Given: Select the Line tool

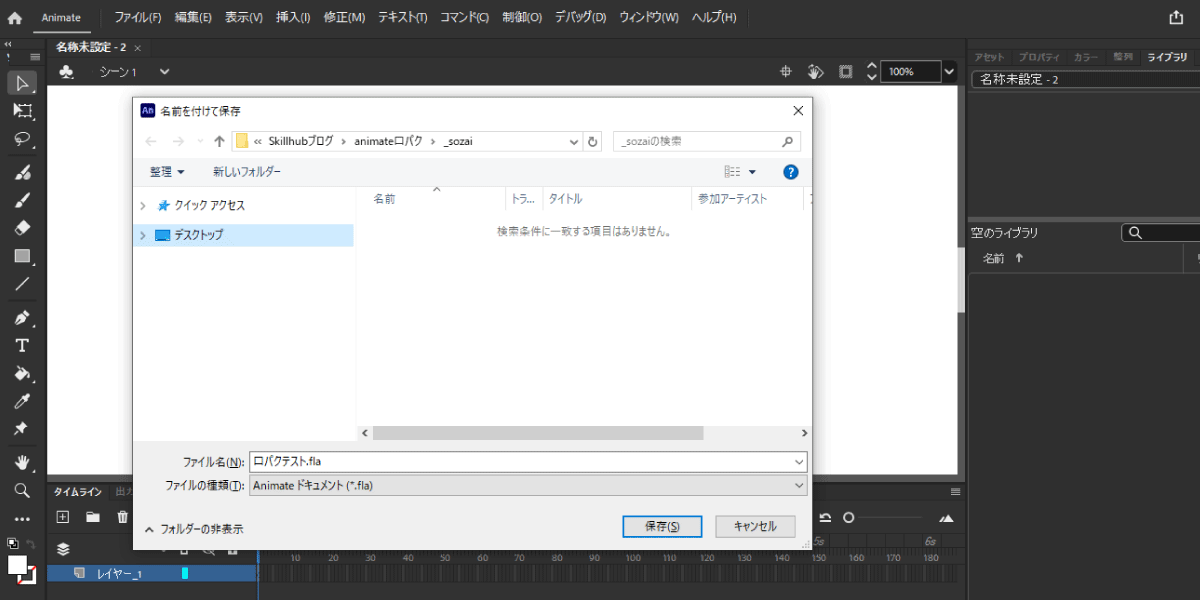Looking at the screenshot, I should coord(22,284).
